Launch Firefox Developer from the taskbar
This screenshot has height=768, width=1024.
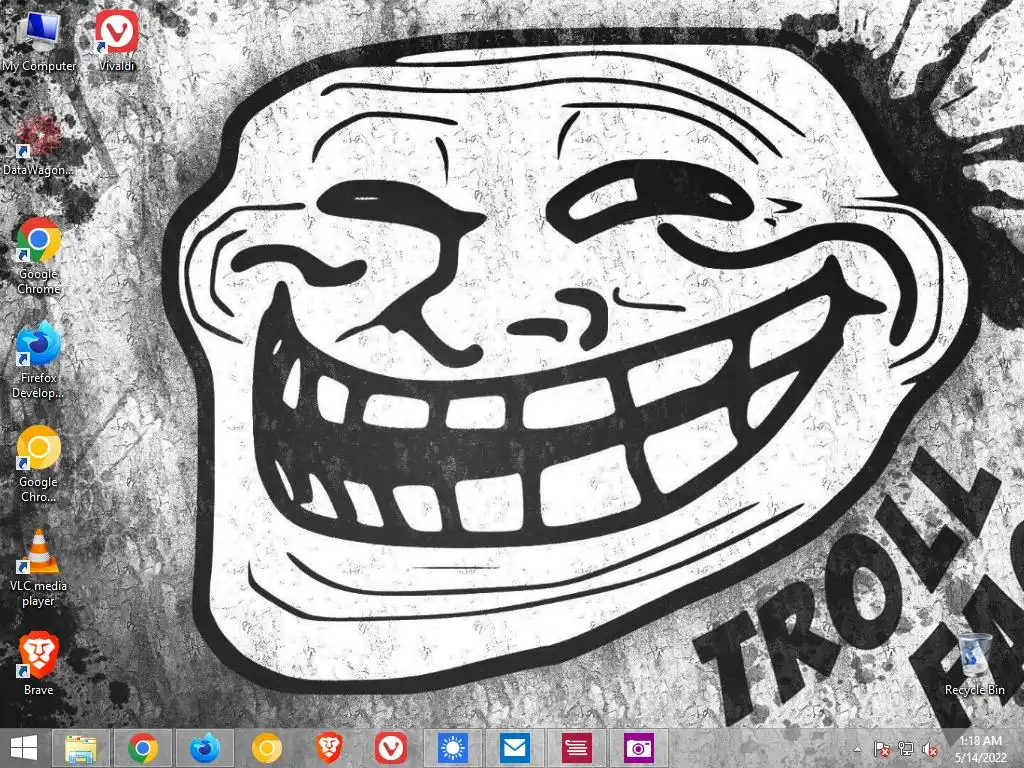point(204,748)
